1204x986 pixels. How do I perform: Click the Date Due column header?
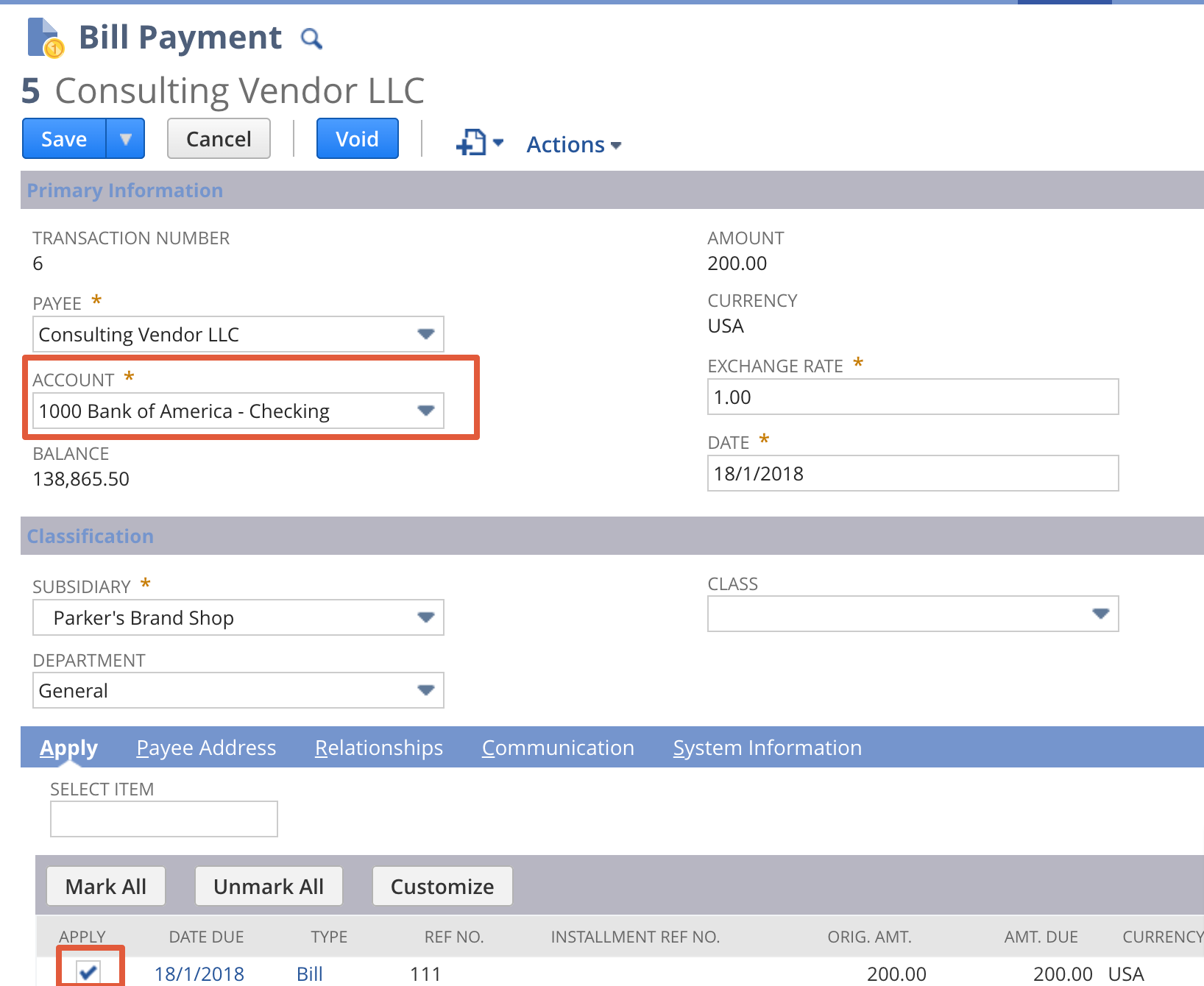click(x=206, y=937)
